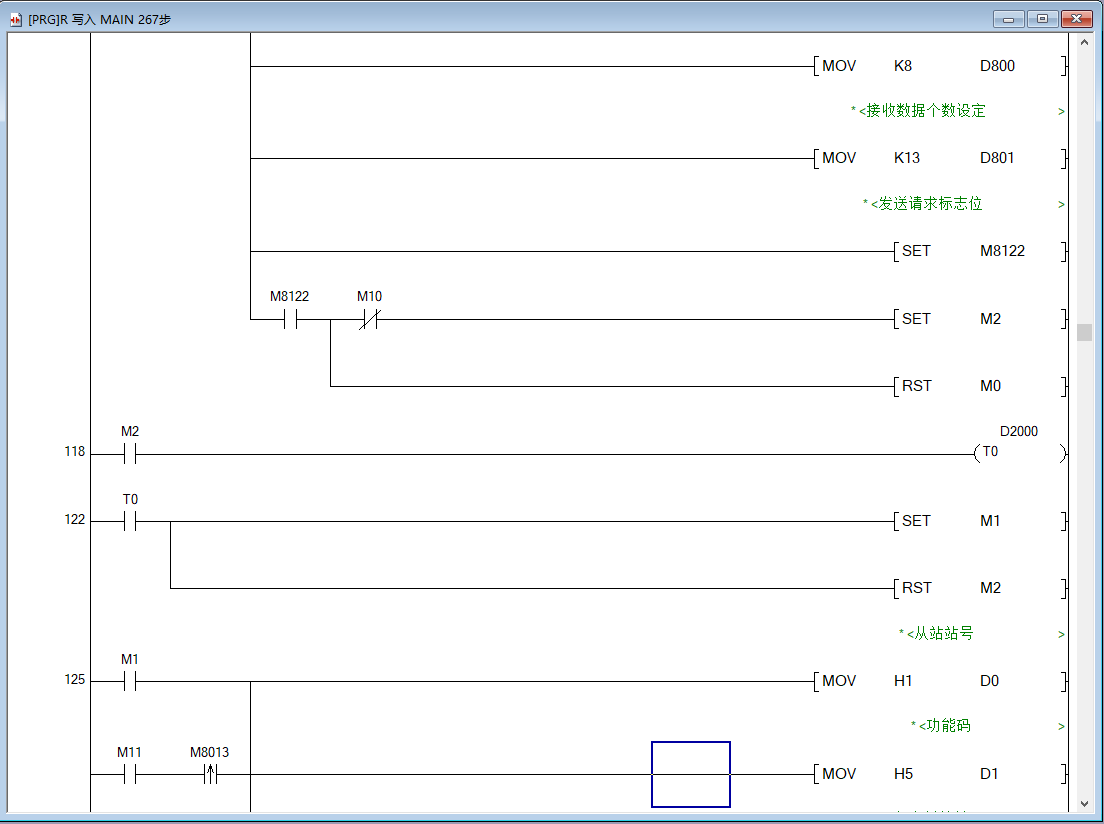Select the M10 normally closed contact
Image resolution: width=1104 pixels, height=824 pixels.
click(369, 320)
